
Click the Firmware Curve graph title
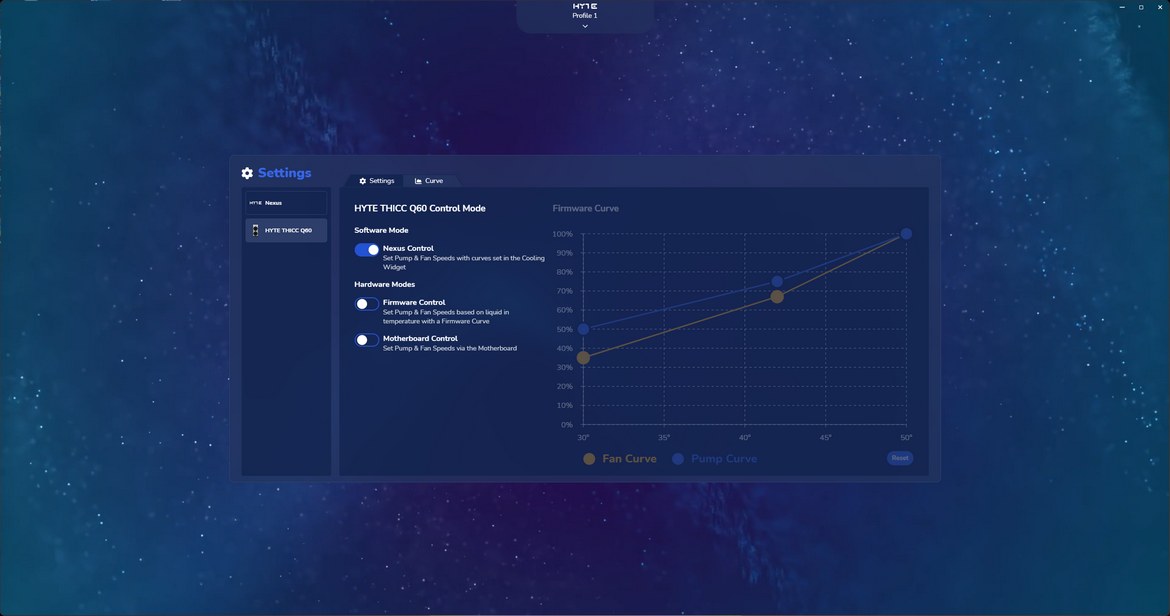point(586,209)
